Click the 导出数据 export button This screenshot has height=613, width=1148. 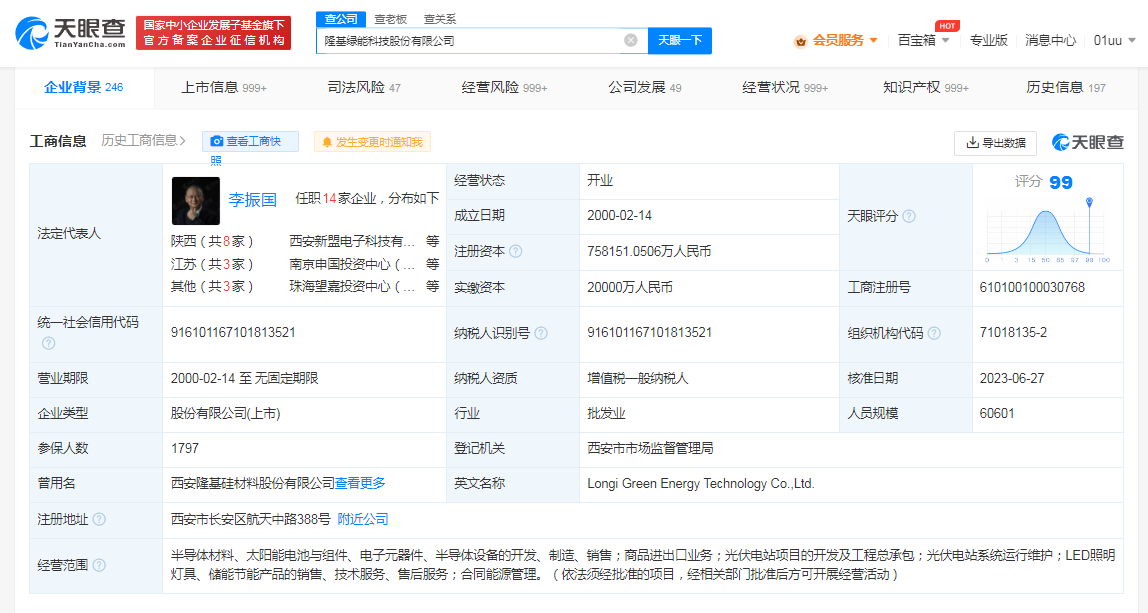(996, 143)
